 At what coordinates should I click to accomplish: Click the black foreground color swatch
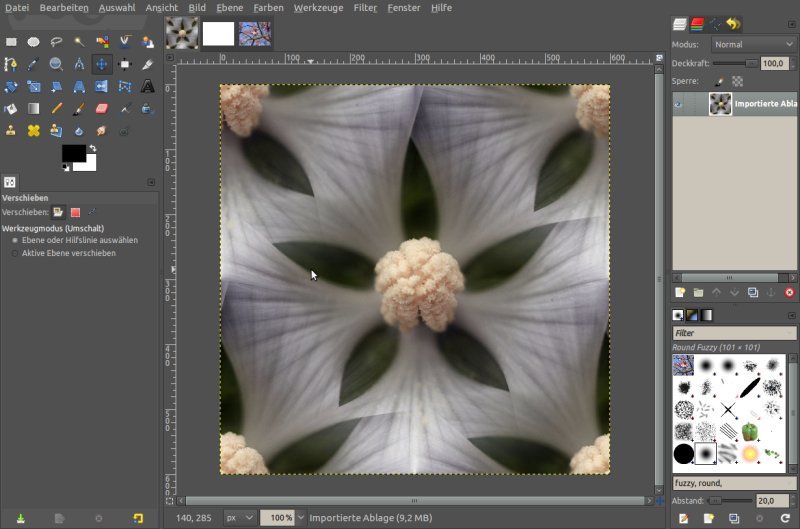(73, 153)
